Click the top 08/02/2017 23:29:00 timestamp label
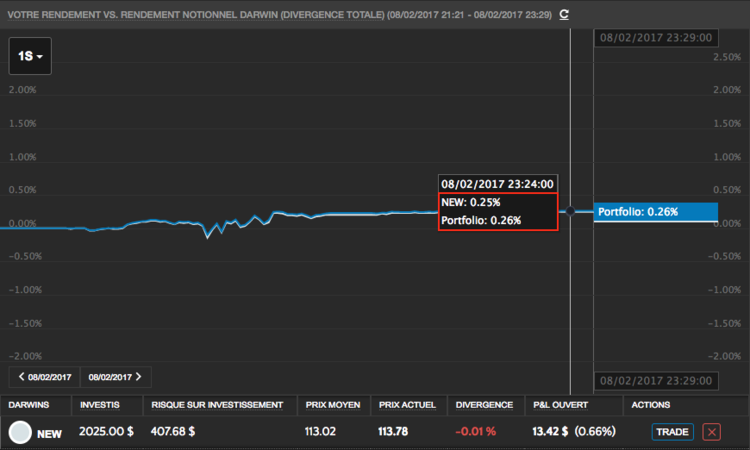Viewport: 750px width, 450px height. click(656, 38)
